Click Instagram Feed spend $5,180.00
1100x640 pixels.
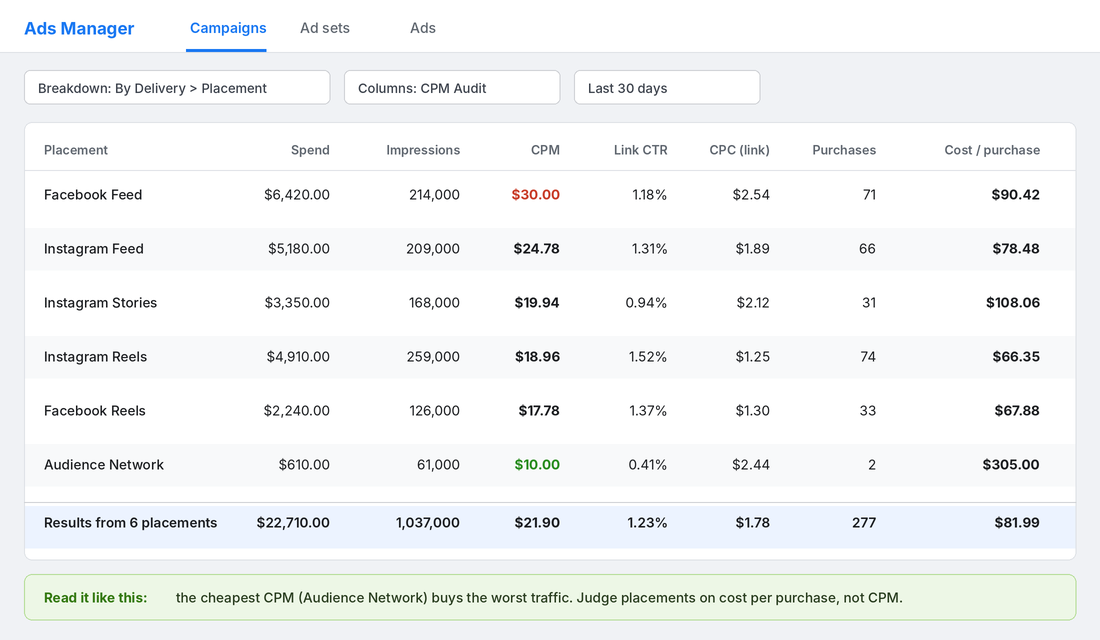tap(299, 249)
